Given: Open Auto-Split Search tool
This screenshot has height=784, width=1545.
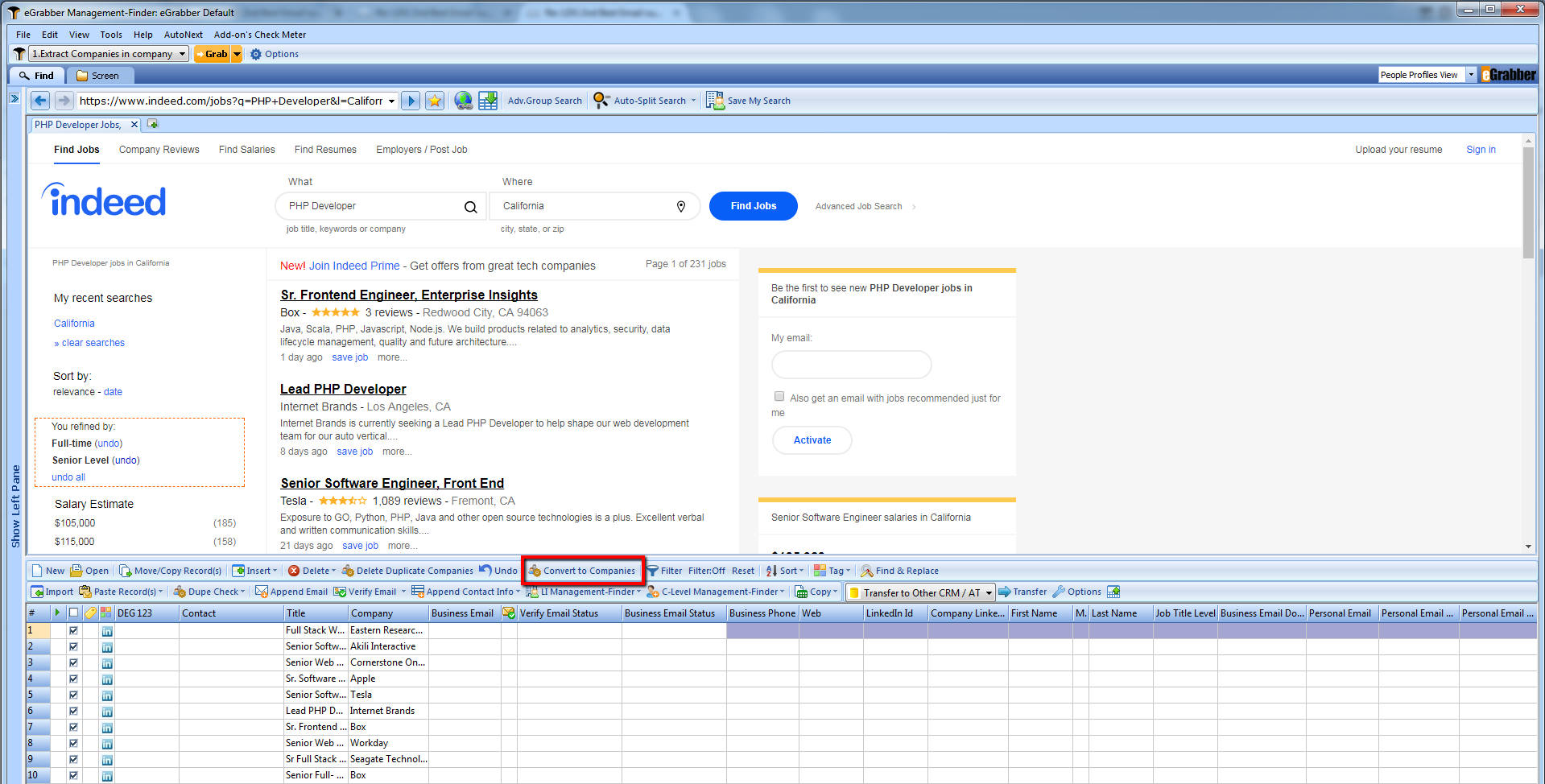Looking at the screenshot, I should (643, 101).
